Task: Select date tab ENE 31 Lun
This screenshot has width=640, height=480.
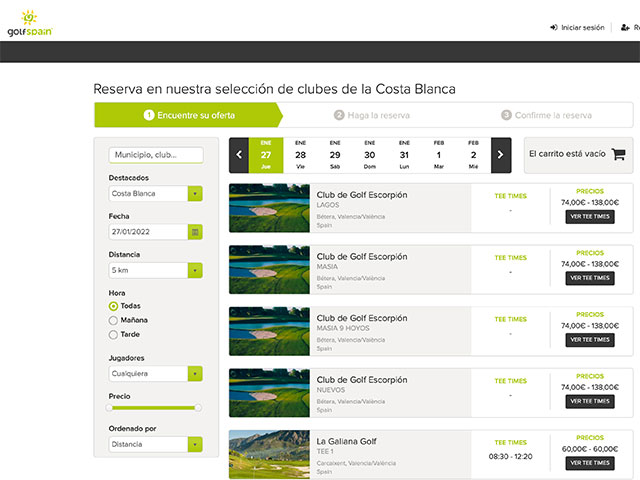Action: point(404,155)
